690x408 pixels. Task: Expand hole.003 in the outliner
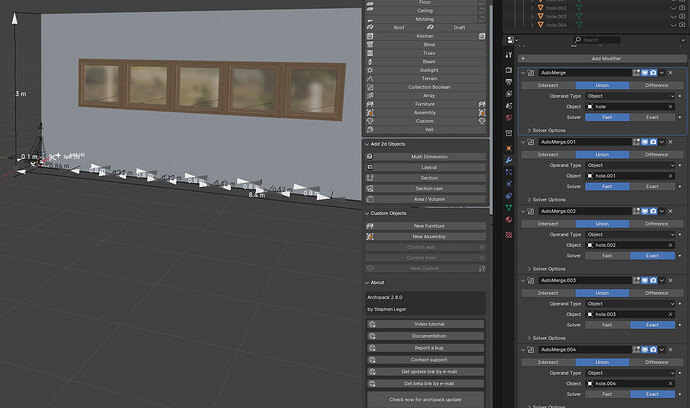532,16
